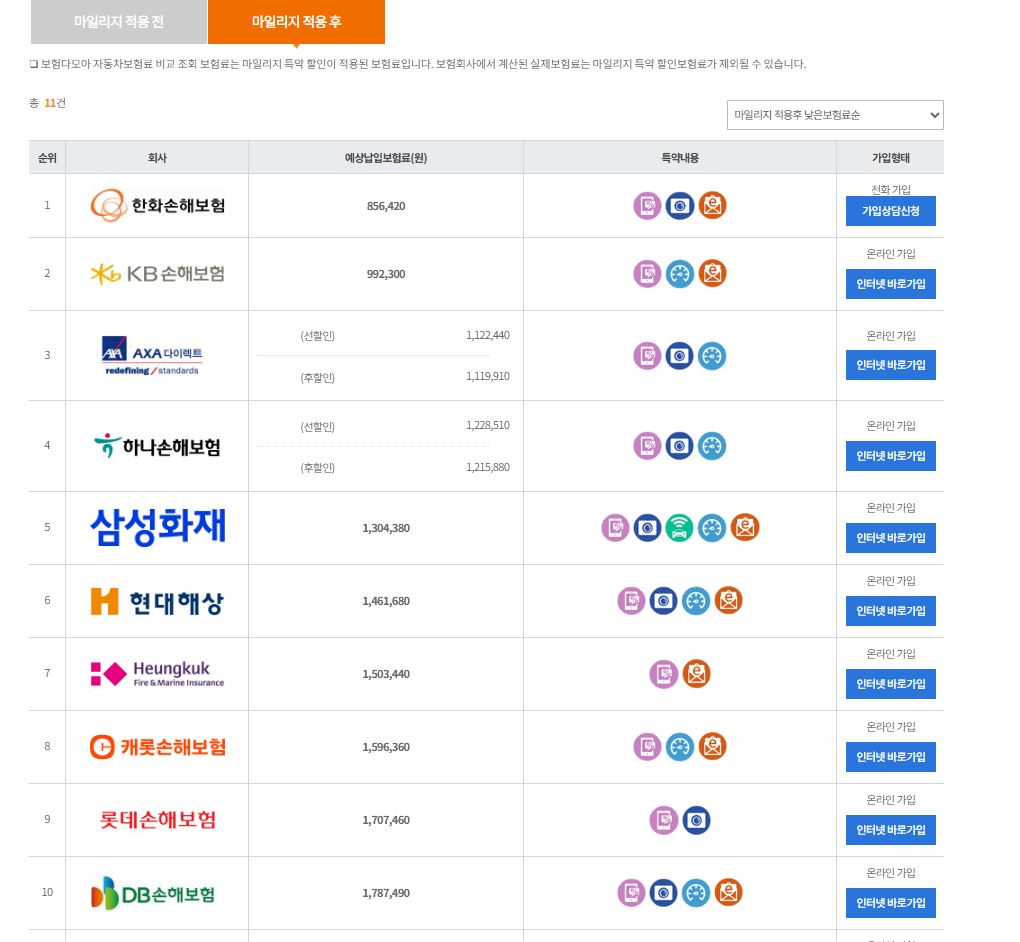Click the orange e-mail envelope icon for Heungkuk
The width and height of the screenshot is (1020, 942).
coord(696,674)
